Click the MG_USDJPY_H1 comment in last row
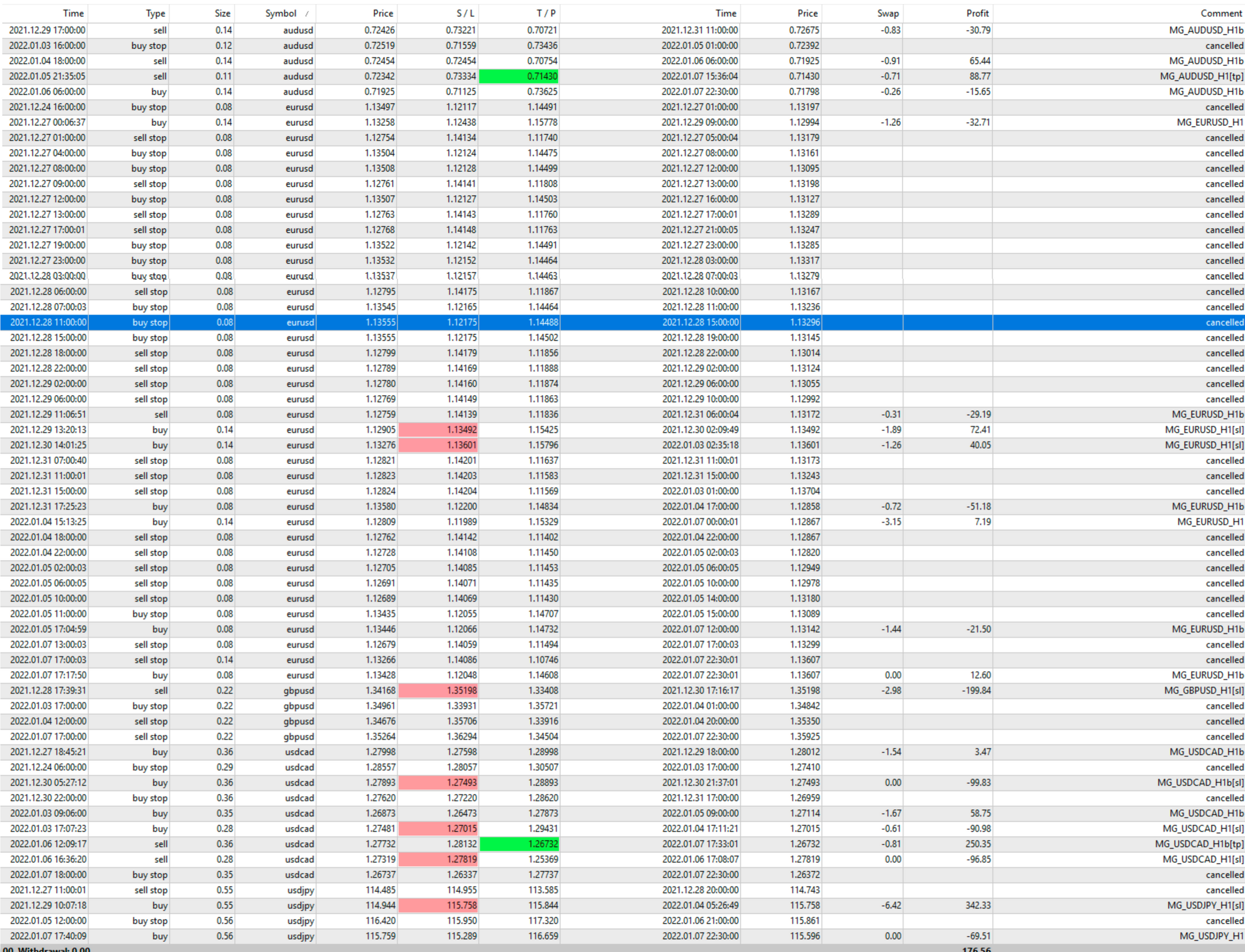Screen dimensions: 1245x952 click(1211, 936)
